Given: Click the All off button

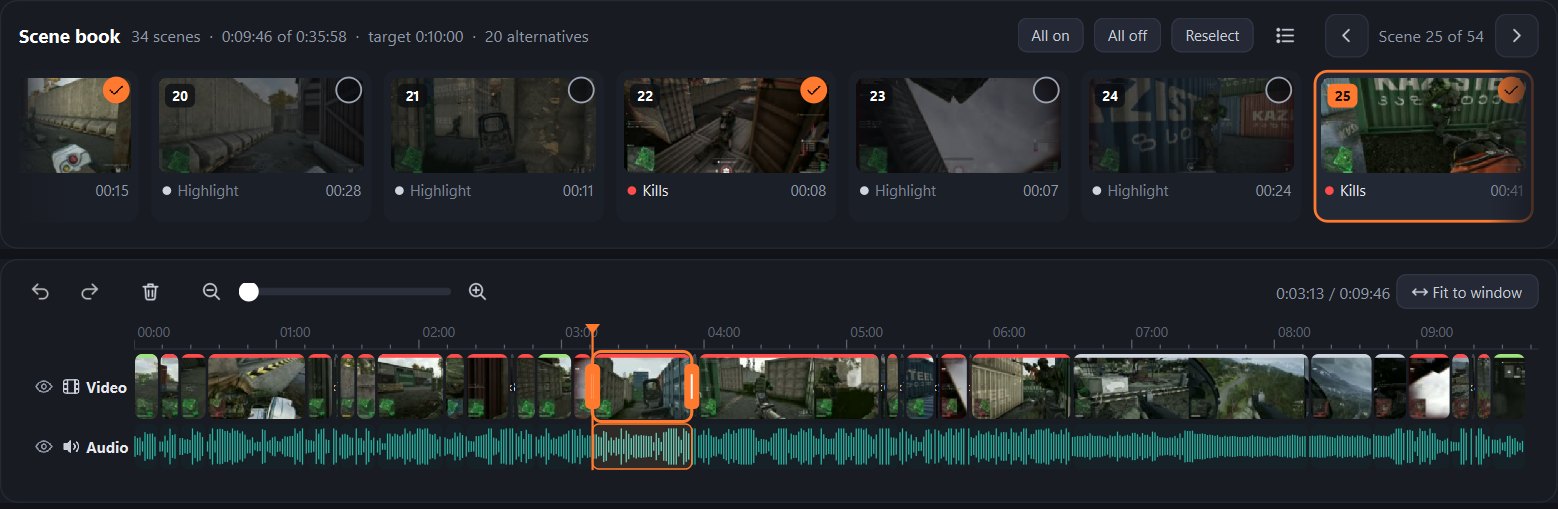Looking at the screenshot, I should point(1127,36).
